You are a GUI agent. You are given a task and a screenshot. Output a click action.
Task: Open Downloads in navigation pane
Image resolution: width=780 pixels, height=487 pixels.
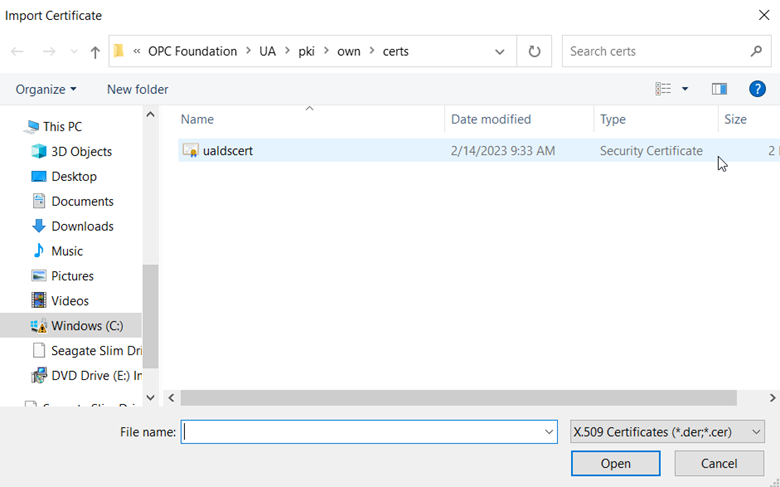click(83, 226)
